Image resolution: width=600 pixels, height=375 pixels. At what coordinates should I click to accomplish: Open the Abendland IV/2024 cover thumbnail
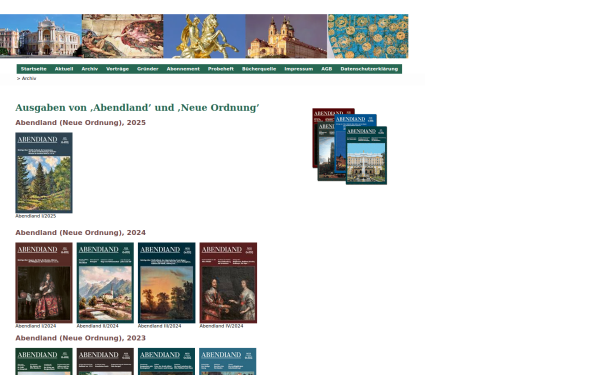tap(228, 283)
